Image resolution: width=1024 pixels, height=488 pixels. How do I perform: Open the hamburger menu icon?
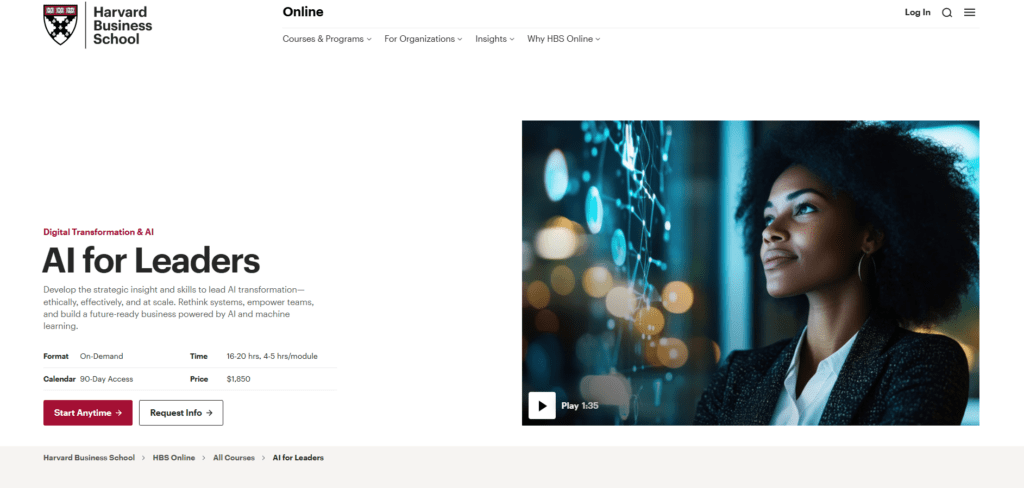tap(969, 12)
